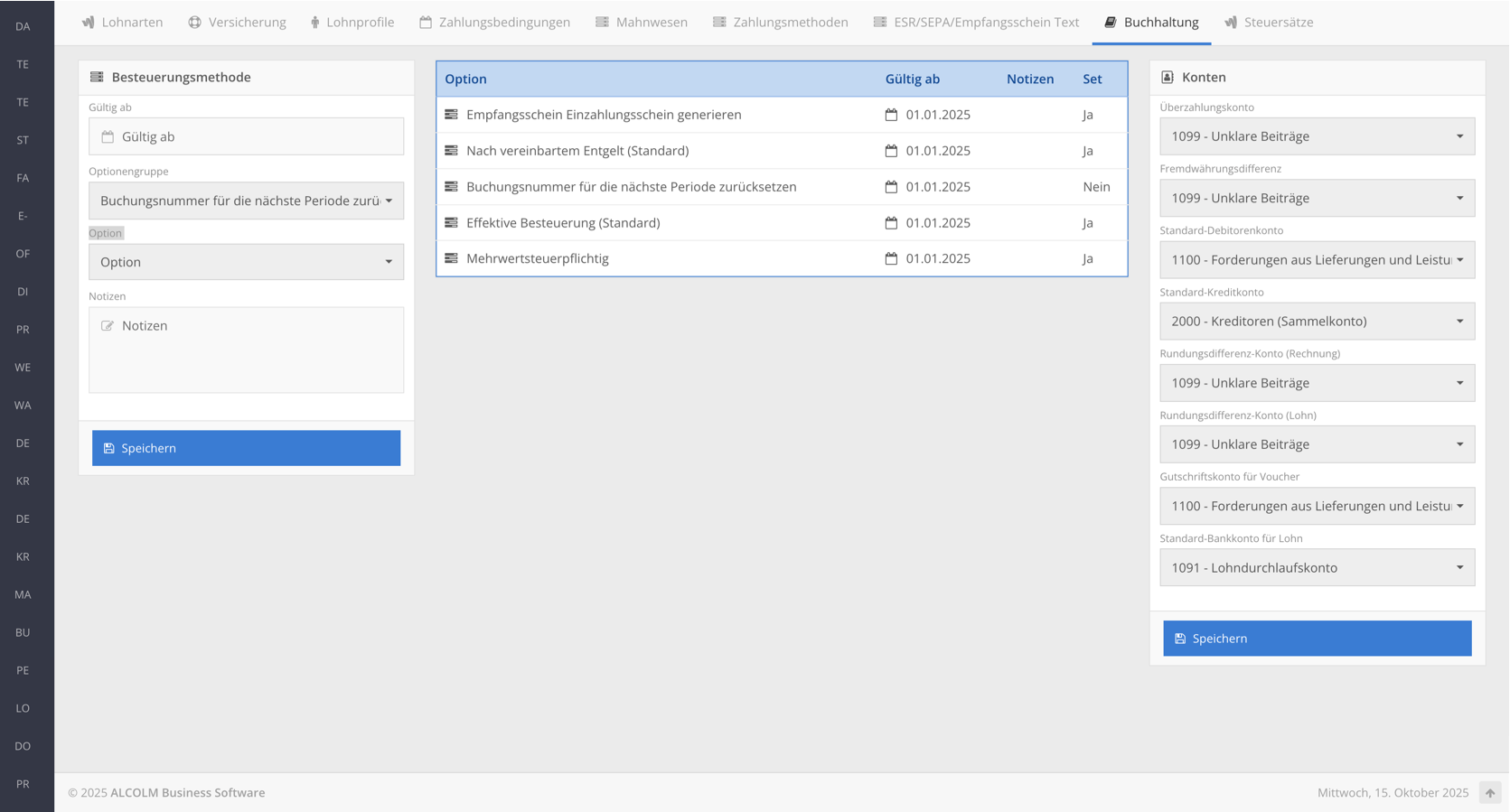Click the Besteuerungsmethode panel header icon

97,78
